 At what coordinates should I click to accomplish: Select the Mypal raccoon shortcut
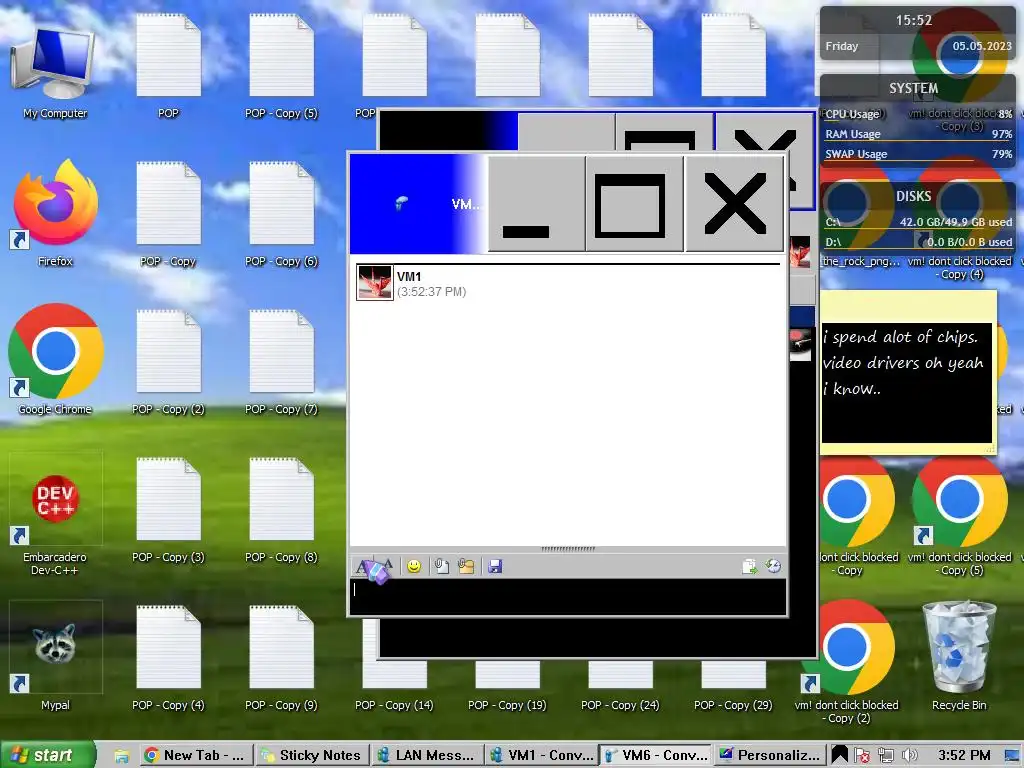55,657
